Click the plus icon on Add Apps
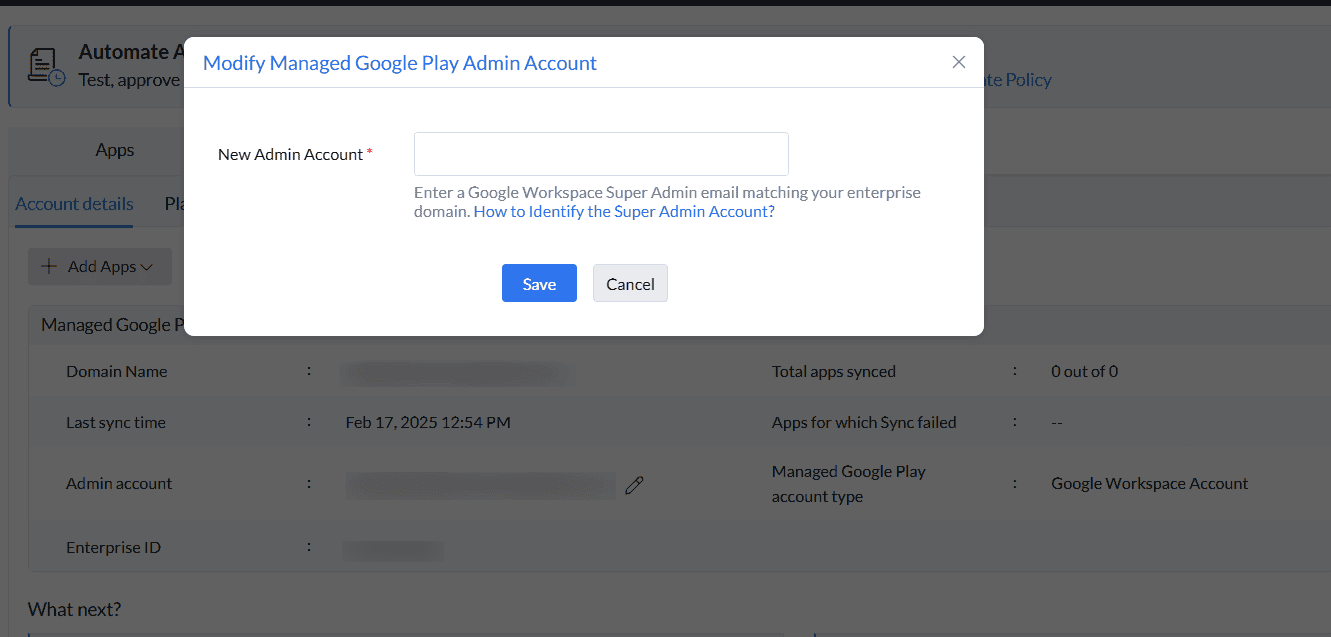The width and height of the screenshot is (1331, 637). click(x=48, y=266)
